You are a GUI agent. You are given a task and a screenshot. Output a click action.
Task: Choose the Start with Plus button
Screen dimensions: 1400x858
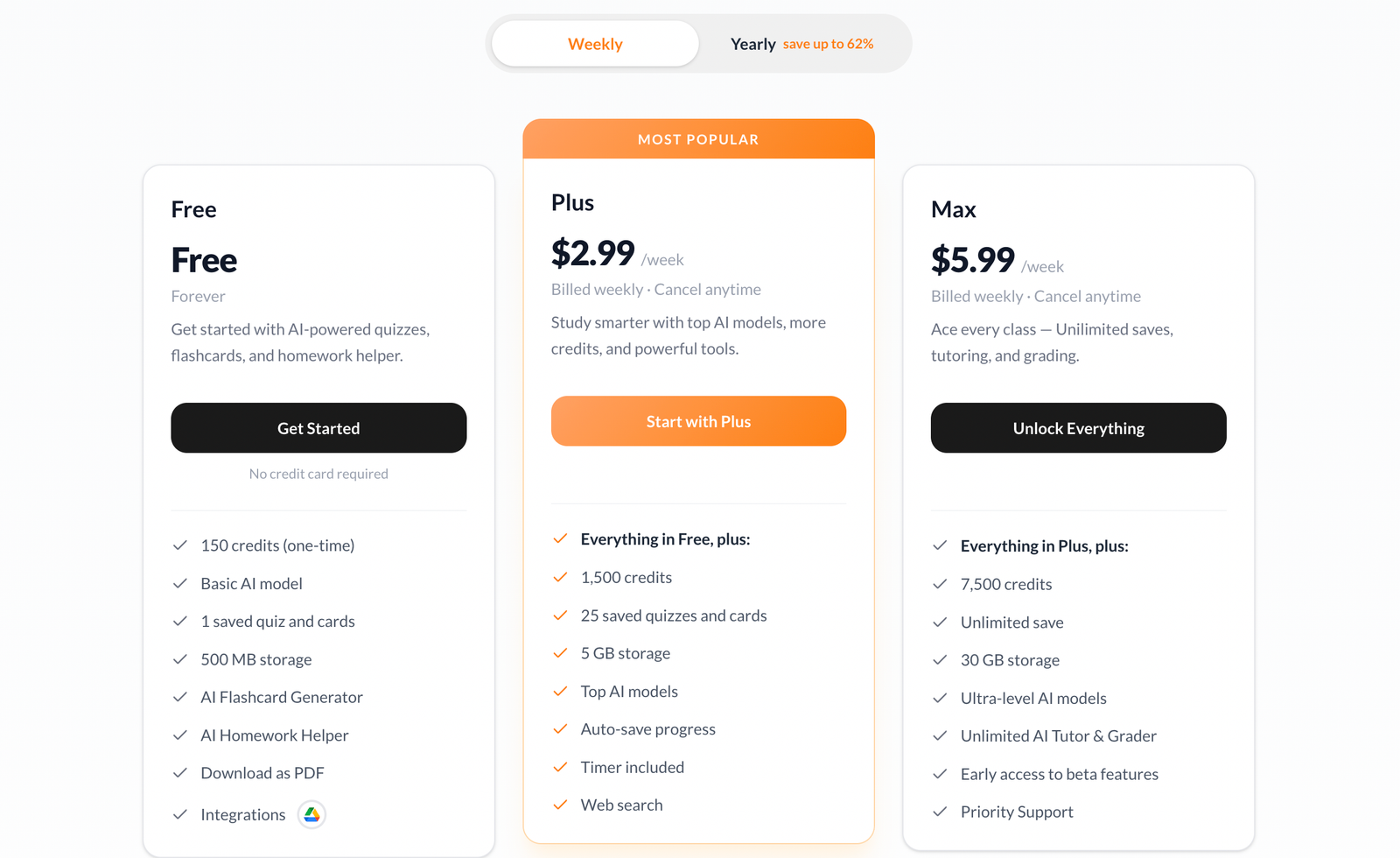point(698,421)
